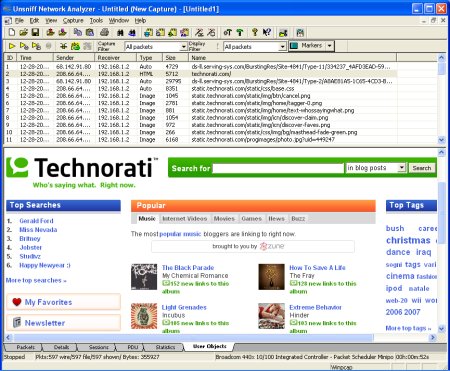Click the More top searches link

(36, 280)
